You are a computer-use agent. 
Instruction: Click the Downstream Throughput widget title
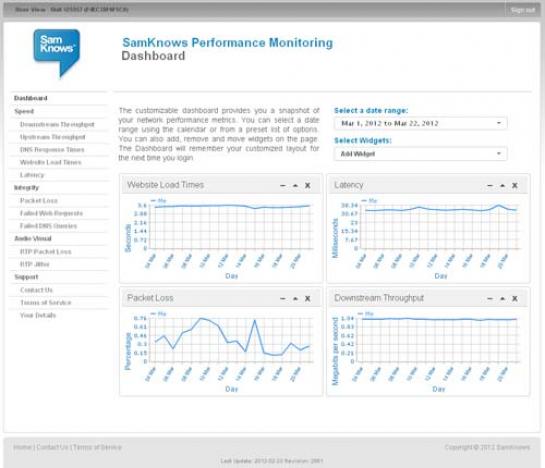(379, 298)
